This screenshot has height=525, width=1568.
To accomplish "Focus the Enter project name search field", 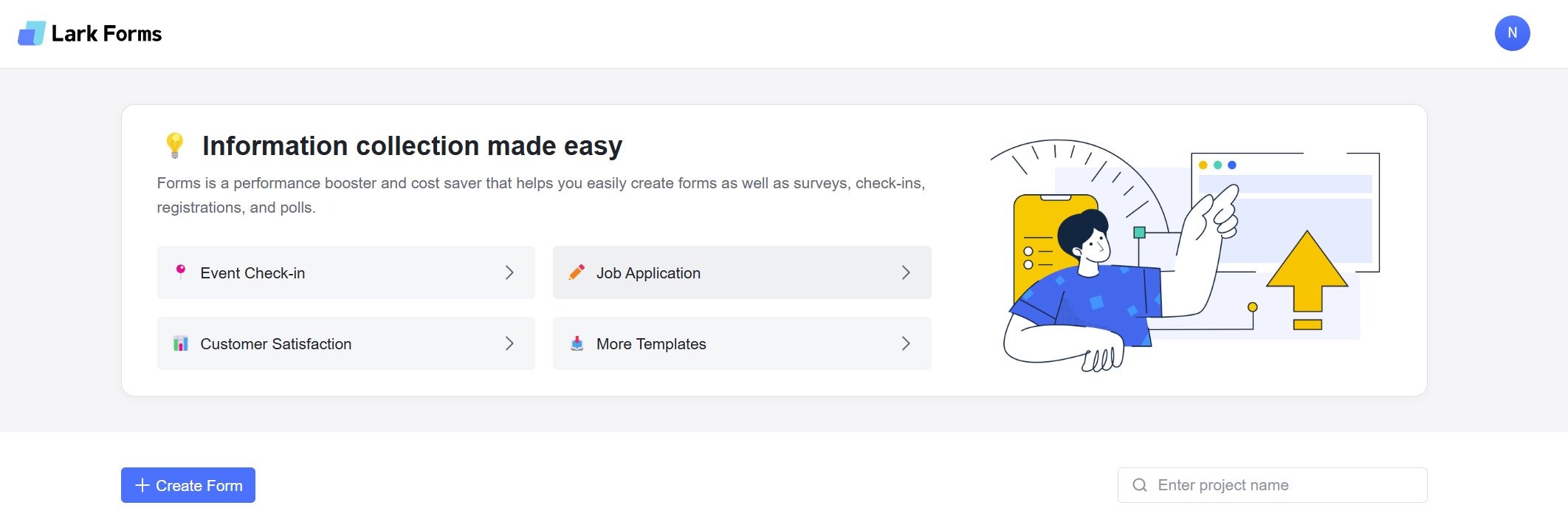I will coord(1285,485).
